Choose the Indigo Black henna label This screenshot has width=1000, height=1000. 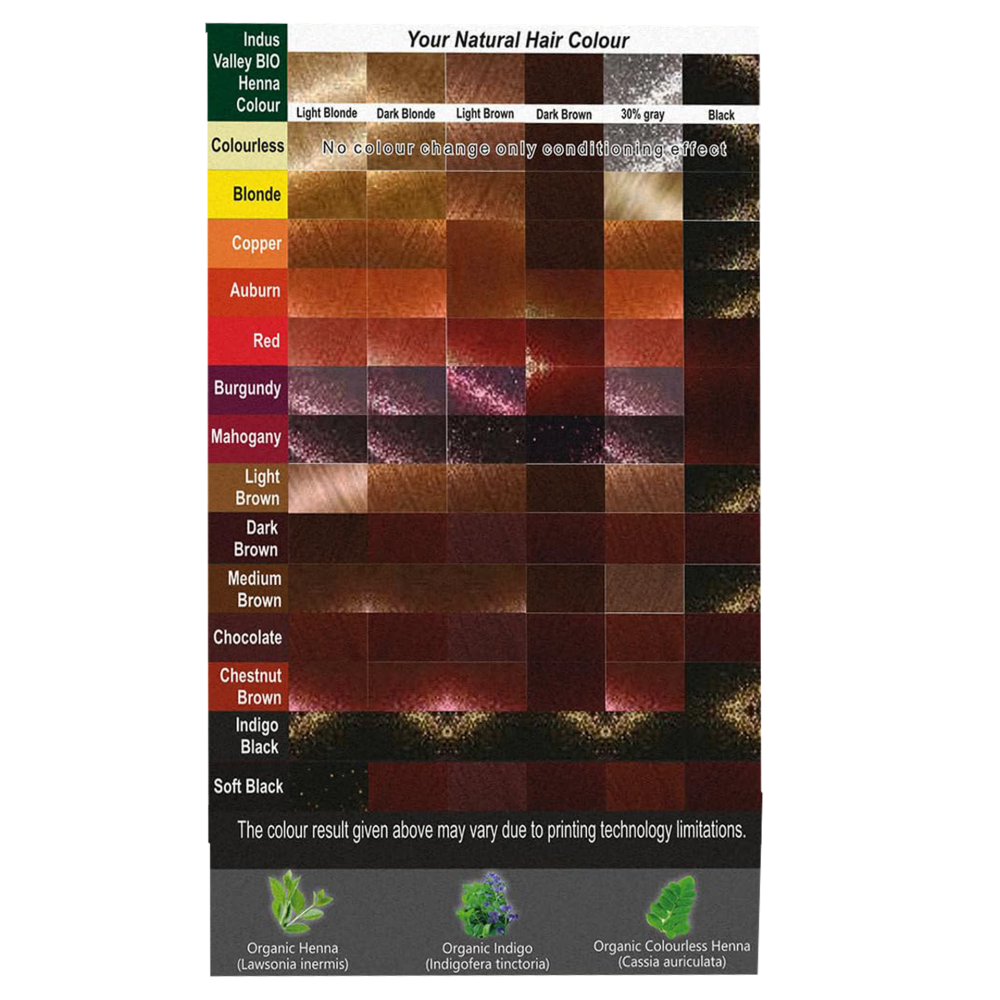pyautogui.click(x=247, y=736)
